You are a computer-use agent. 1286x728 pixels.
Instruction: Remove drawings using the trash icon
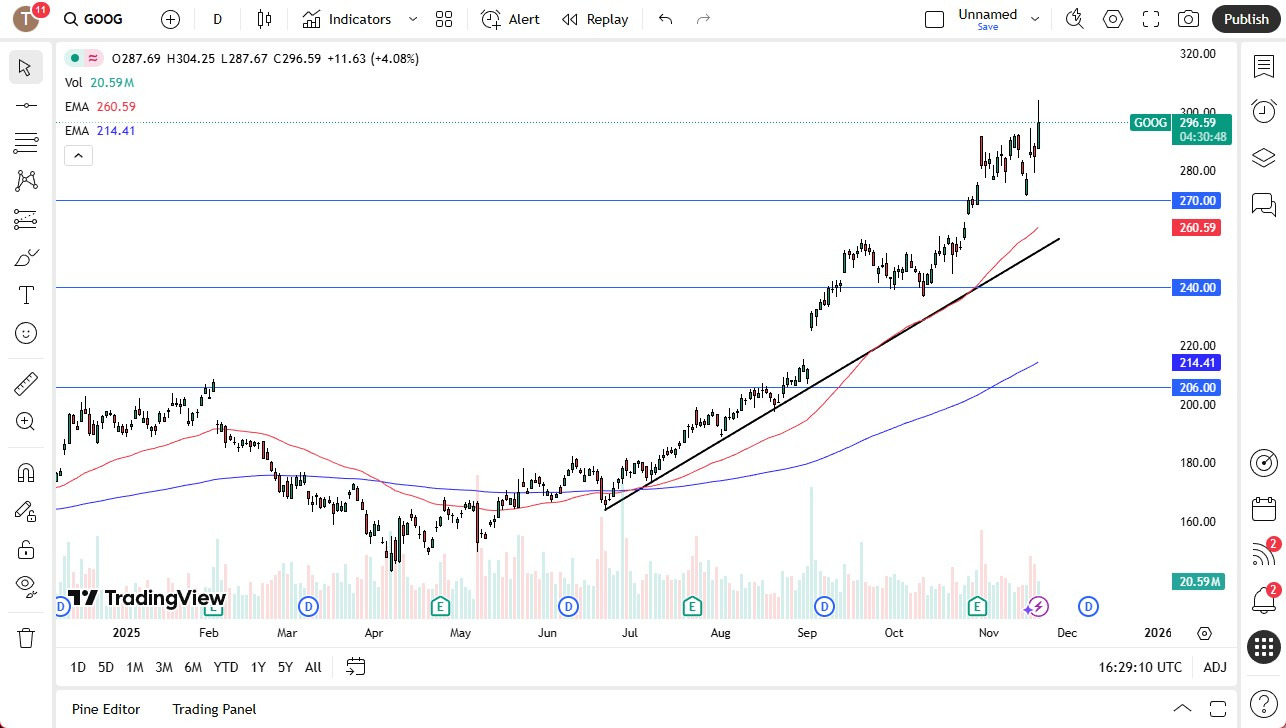point(26,637)
